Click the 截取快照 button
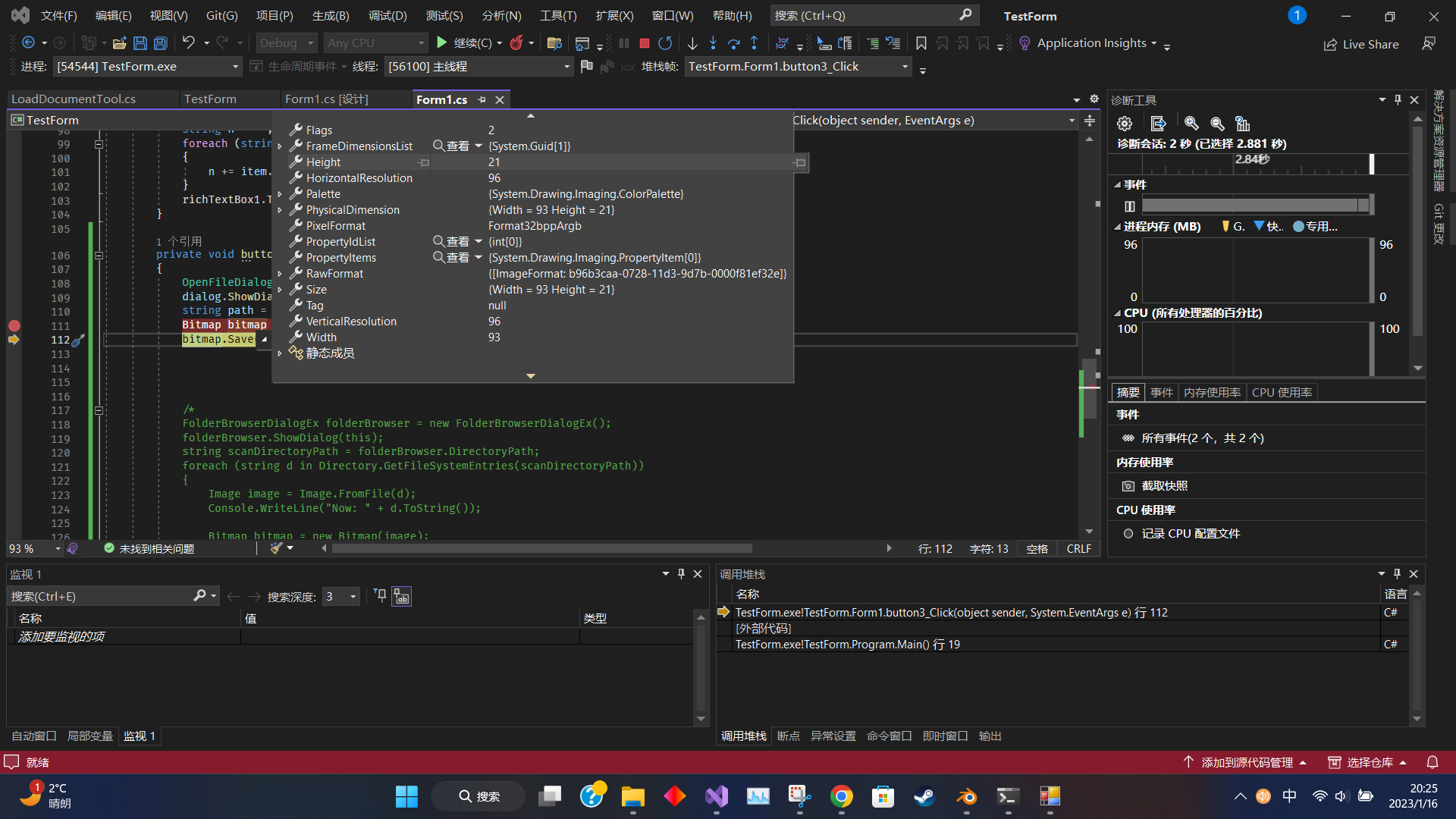 click(x=1163, y=485)
